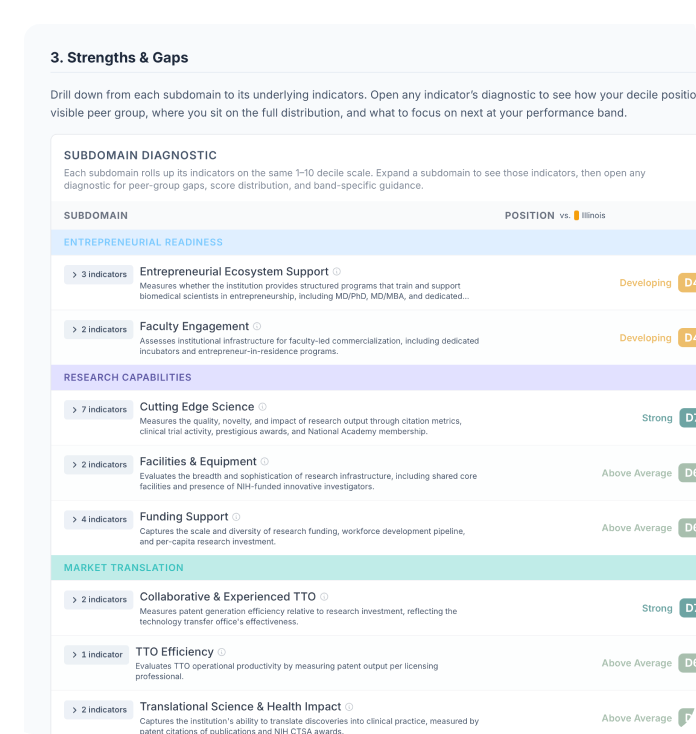Click the Market Translation section header
Image resolution: width=696 pixels, height=734 pixels.
(x=123, y=568)
